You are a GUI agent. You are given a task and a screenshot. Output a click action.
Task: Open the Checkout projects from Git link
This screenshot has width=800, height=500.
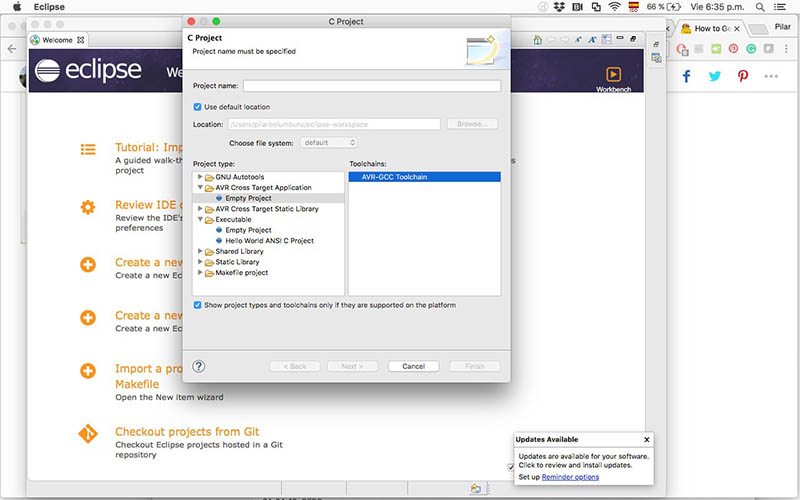click(187, 432)
